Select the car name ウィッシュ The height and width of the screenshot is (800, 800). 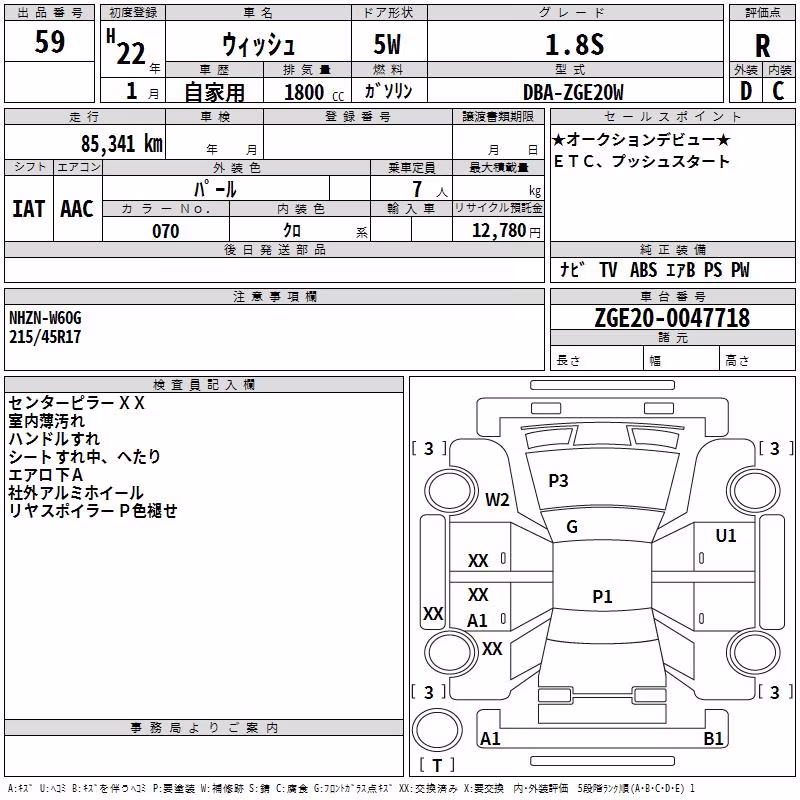click(x=258, y=44)
